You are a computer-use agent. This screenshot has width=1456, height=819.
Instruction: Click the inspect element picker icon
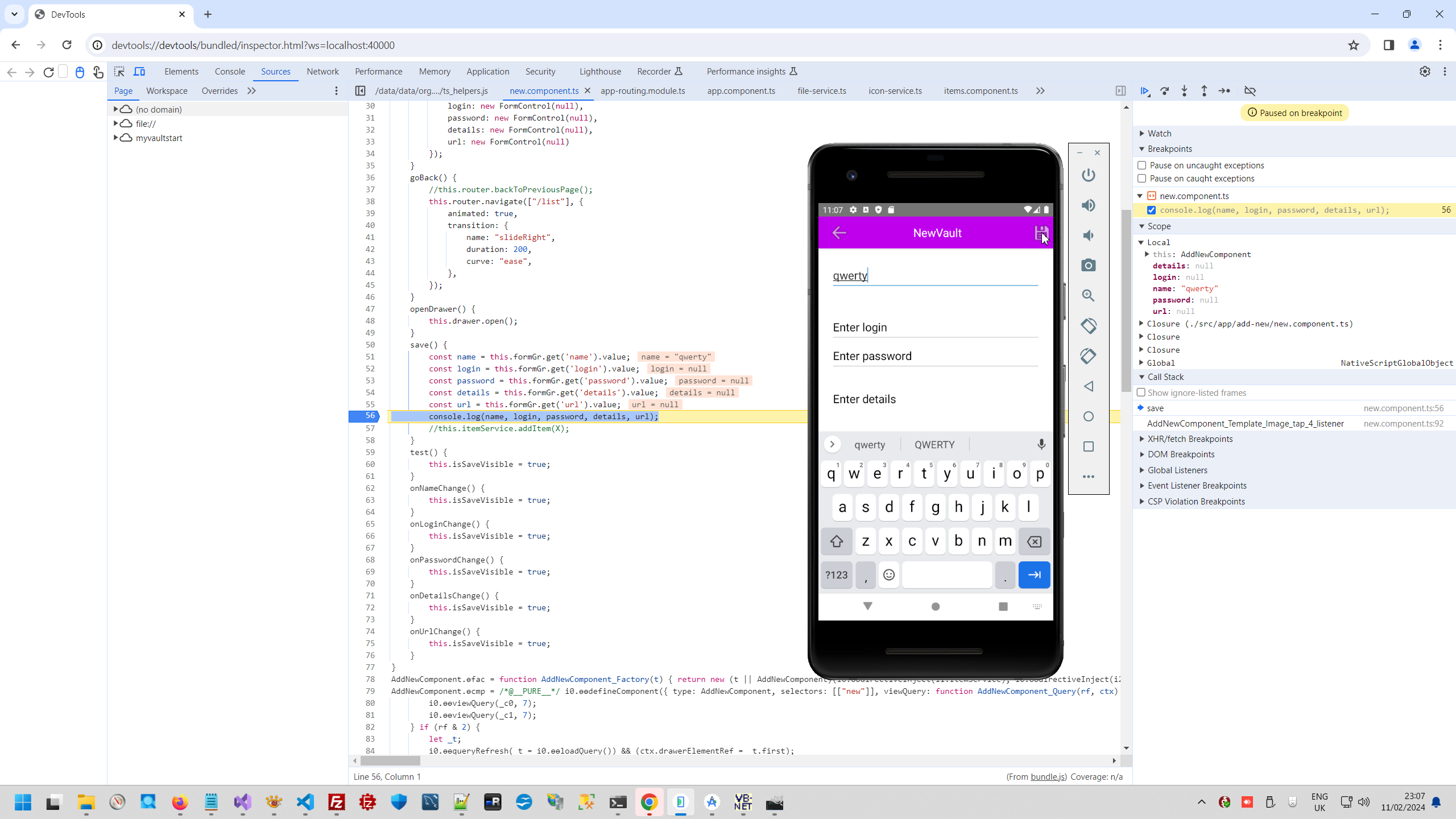pos(119,72)
